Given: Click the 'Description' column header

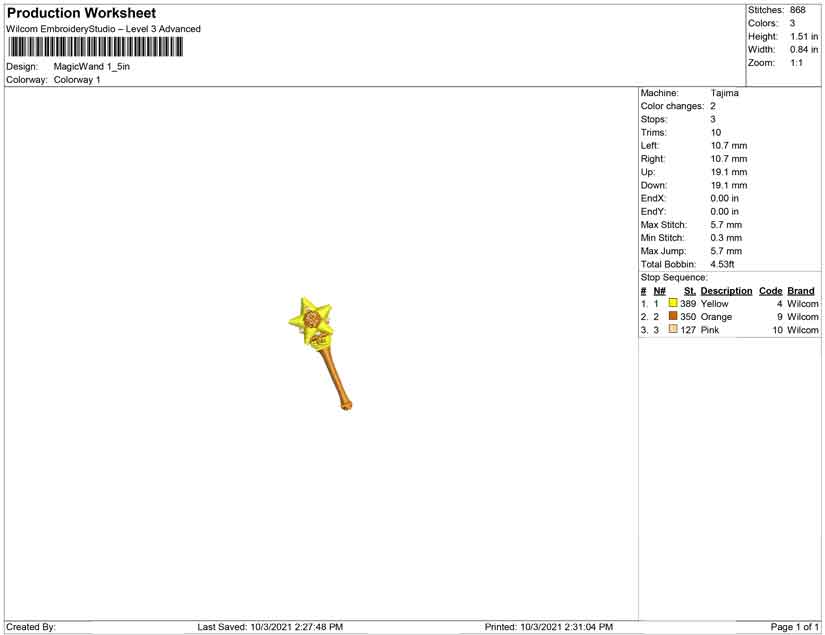Looking at the screenshot, I should click(x=727, y=291).
